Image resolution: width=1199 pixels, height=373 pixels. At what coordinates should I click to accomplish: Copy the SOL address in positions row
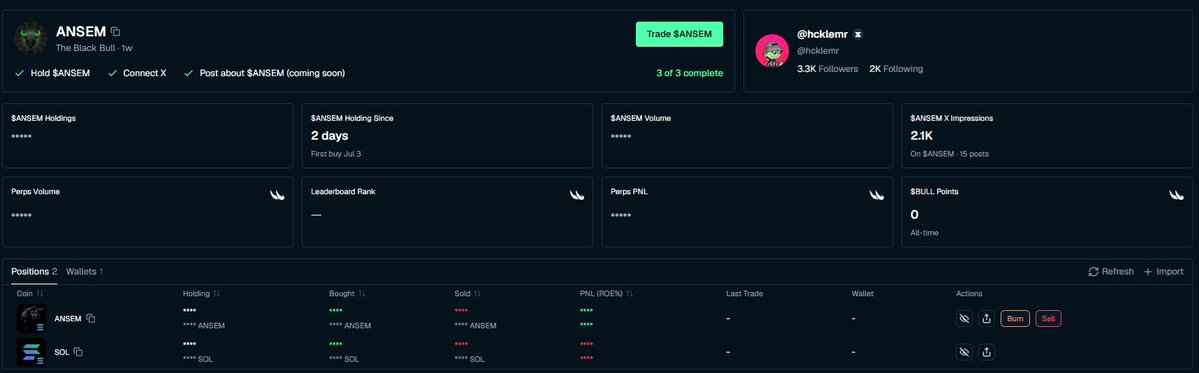tap(78, 352)
